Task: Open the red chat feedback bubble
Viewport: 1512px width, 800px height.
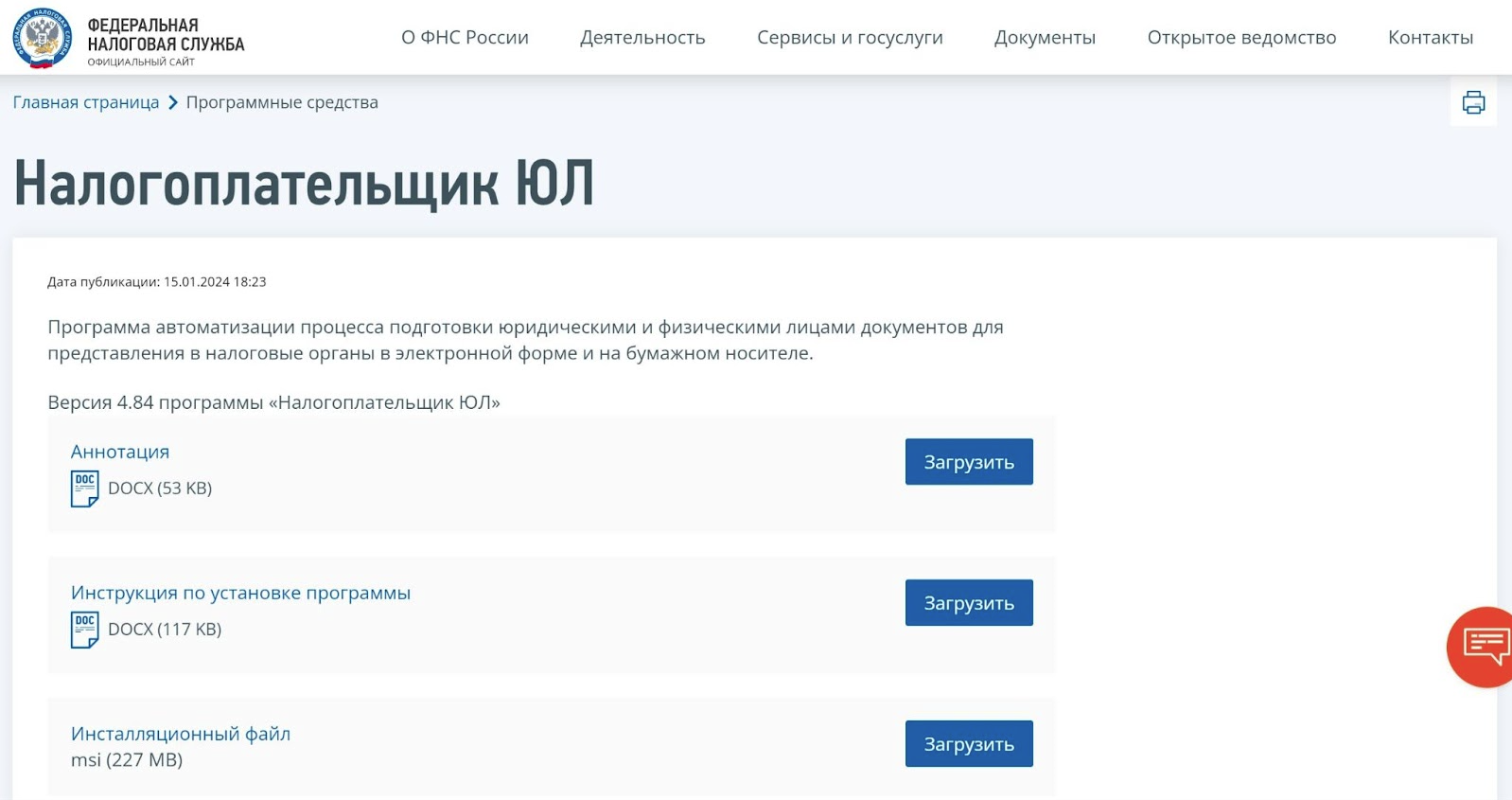Action: click(1482, 647)
